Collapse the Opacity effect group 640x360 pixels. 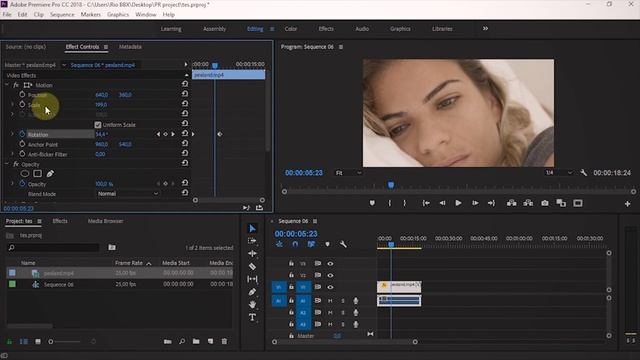[x=7, y=164]
